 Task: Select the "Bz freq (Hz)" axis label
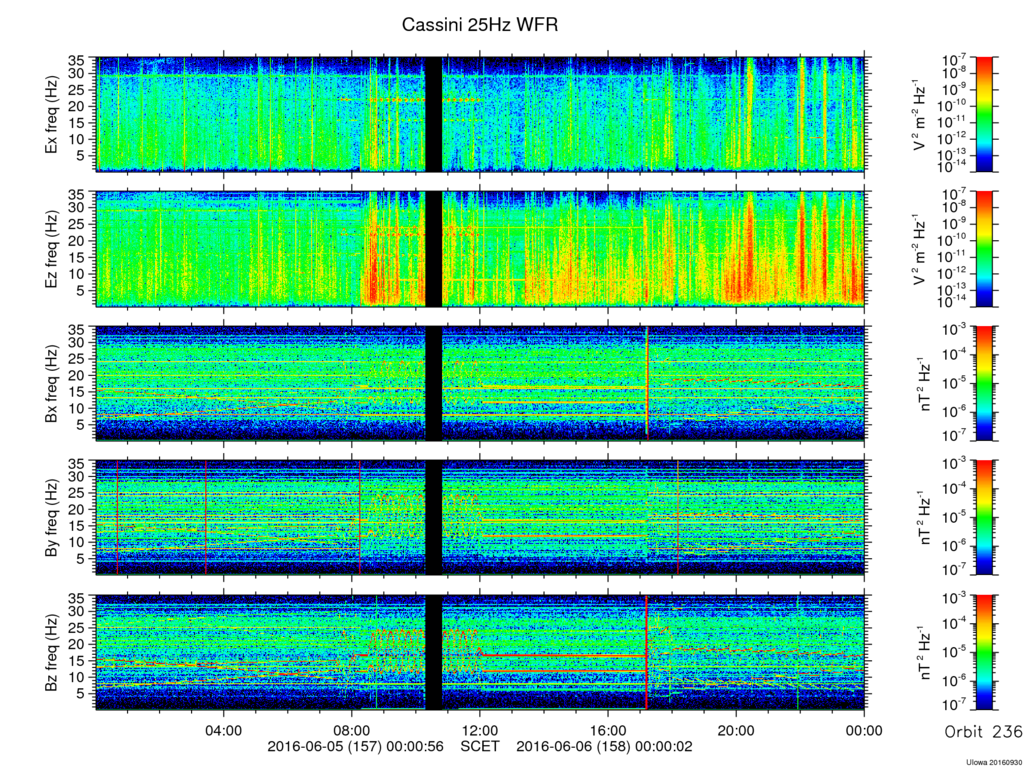pyautogui.click(x=51, y=653)
